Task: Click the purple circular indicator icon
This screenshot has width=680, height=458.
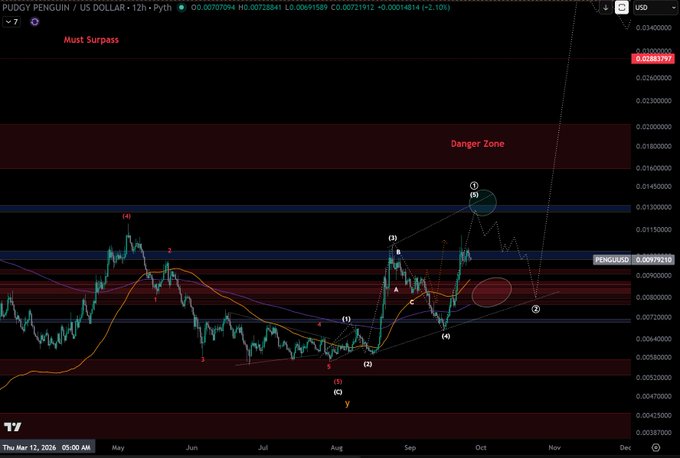Action: pos(35,22)
